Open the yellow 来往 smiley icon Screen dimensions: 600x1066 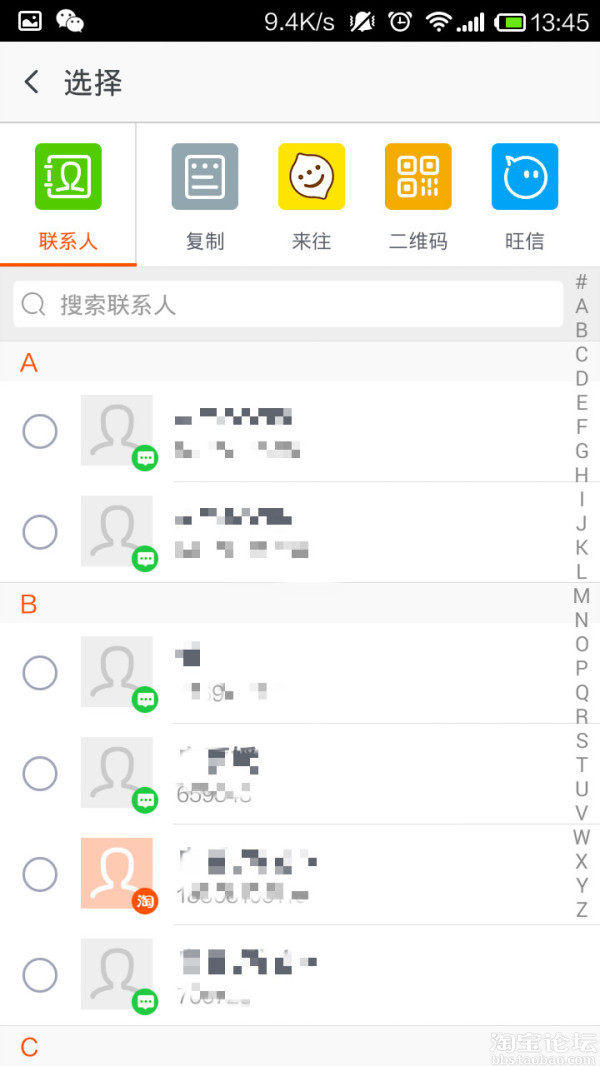click(311, 177)
